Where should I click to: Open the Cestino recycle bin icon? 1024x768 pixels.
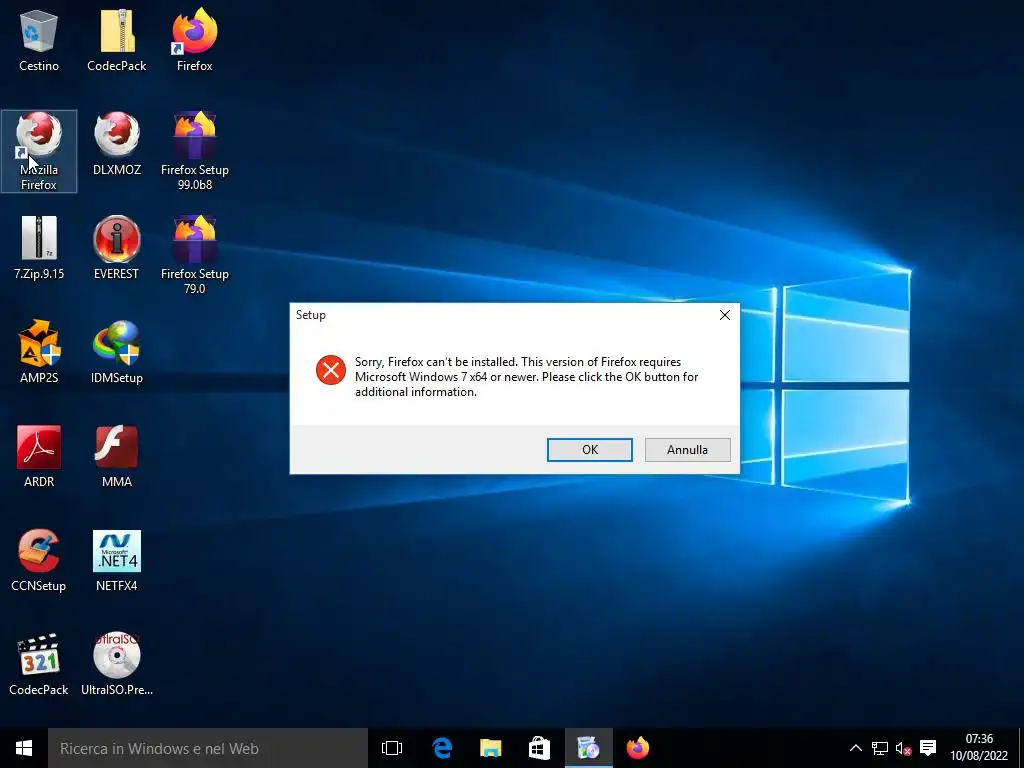[39, 39]
